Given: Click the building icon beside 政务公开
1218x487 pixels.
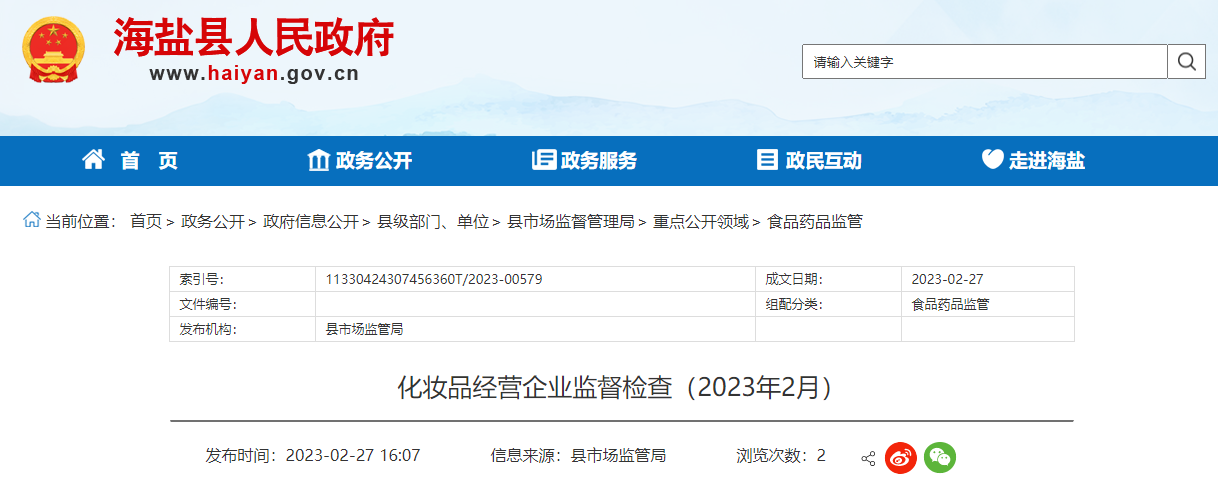Looking at the screenshot, I should pyautogui.click(x=319, y=160).
